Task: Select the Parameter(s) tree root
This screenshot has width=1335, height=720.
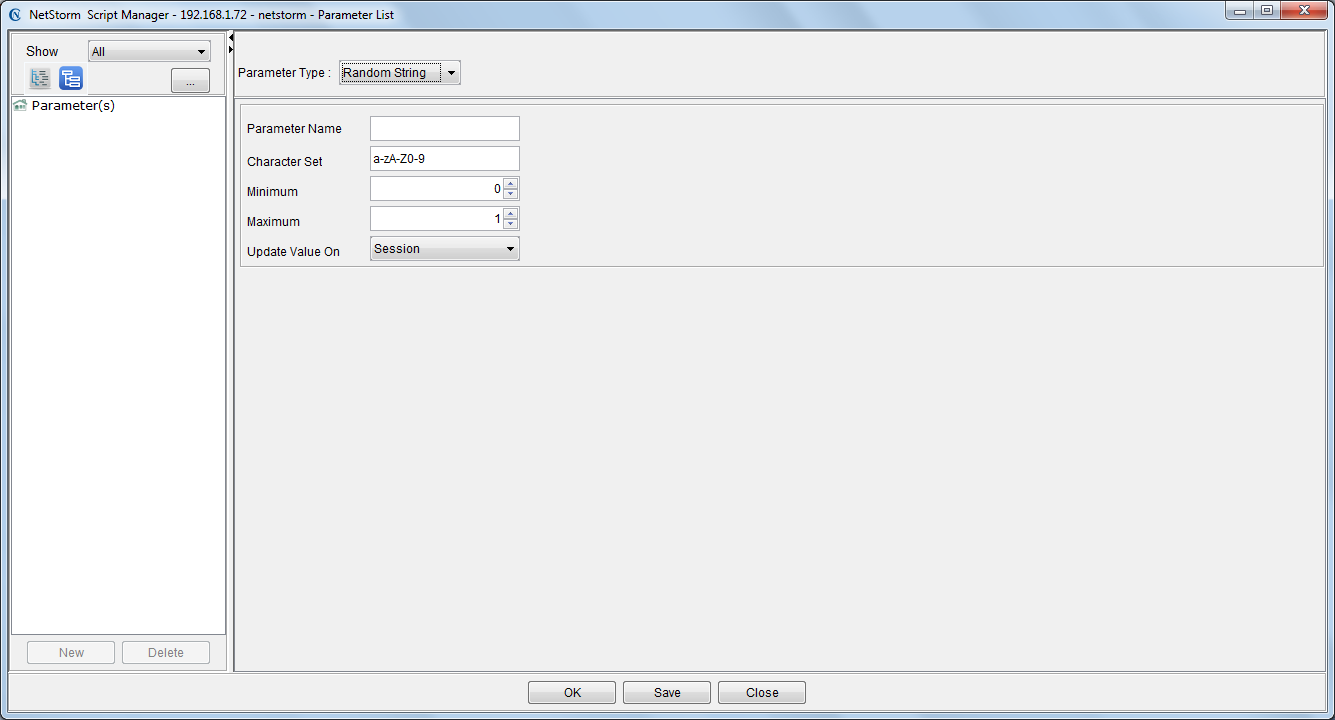Action: [x=73, y=105]
